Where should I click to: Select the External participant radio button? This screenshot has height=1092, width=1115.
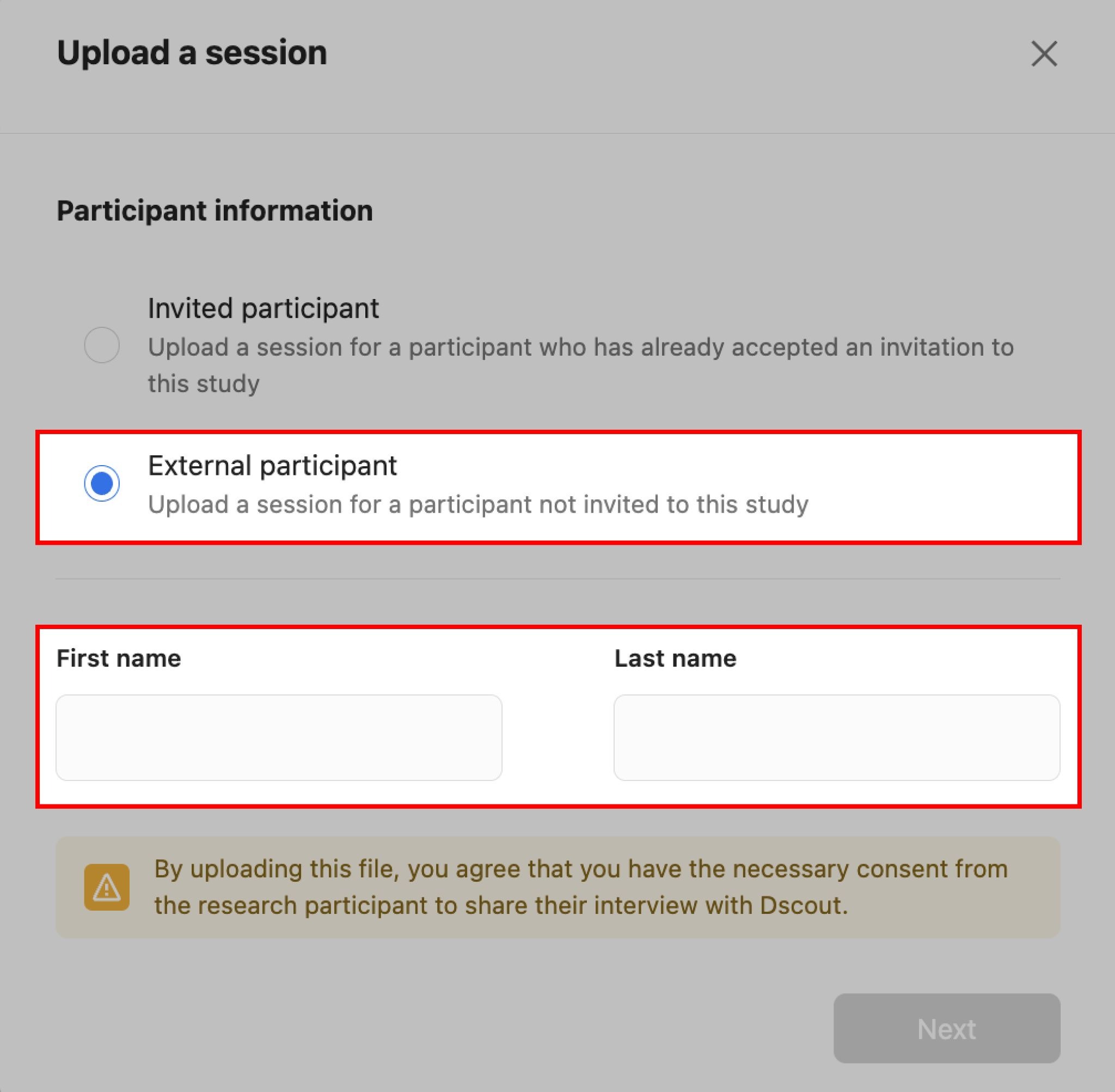click(x=101, y=483)
